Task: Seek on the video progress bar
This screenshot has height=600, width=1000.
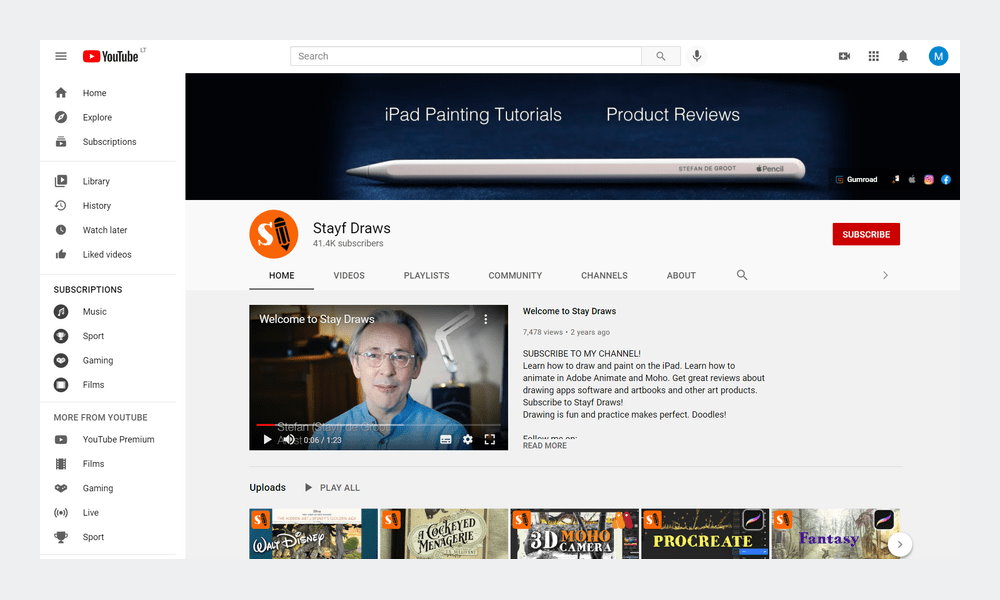Action: 378,425
